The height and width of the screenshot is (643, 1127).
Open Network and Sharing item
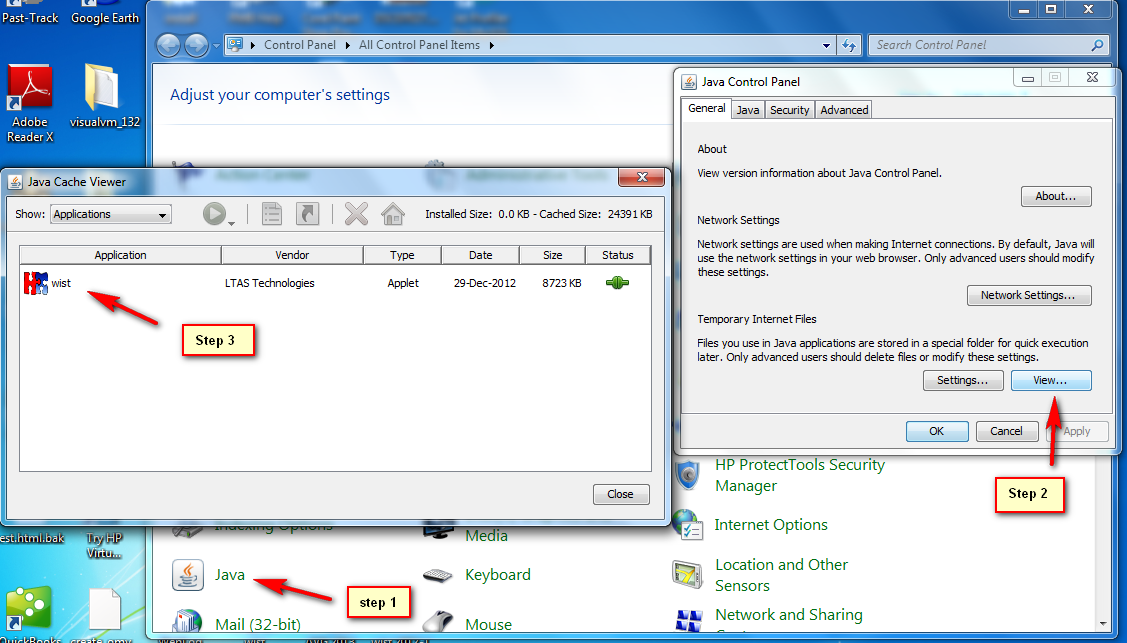pos(788,615)
